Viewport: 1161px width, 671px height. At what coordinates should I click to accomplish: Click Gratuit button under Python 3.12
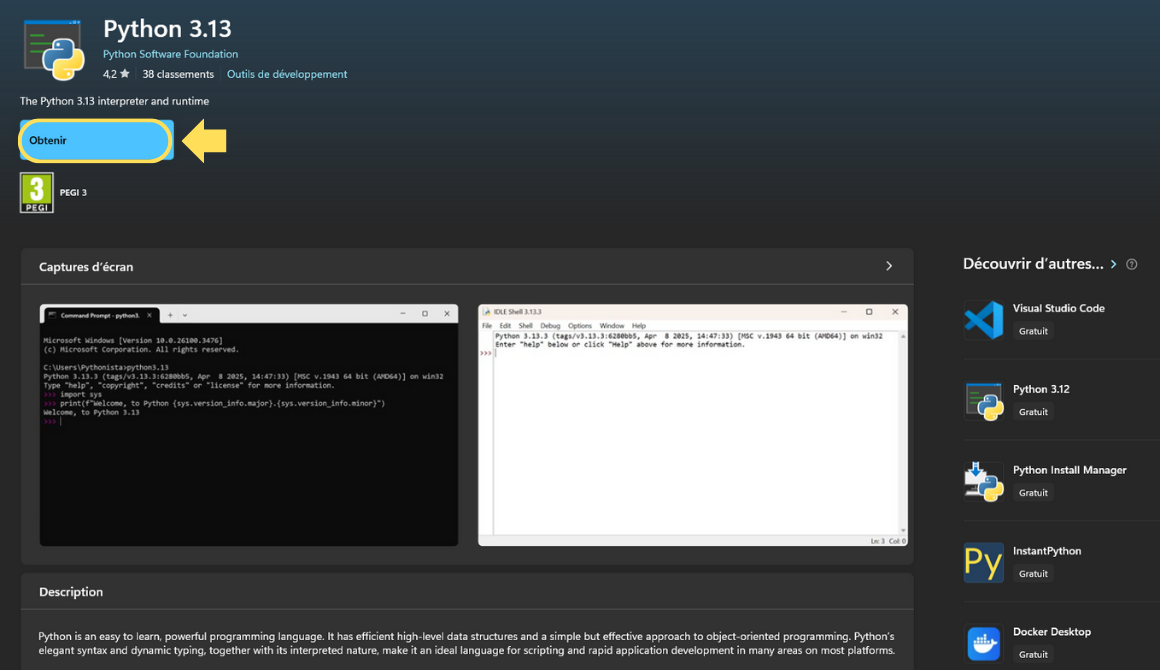(x=1033, y=412)
